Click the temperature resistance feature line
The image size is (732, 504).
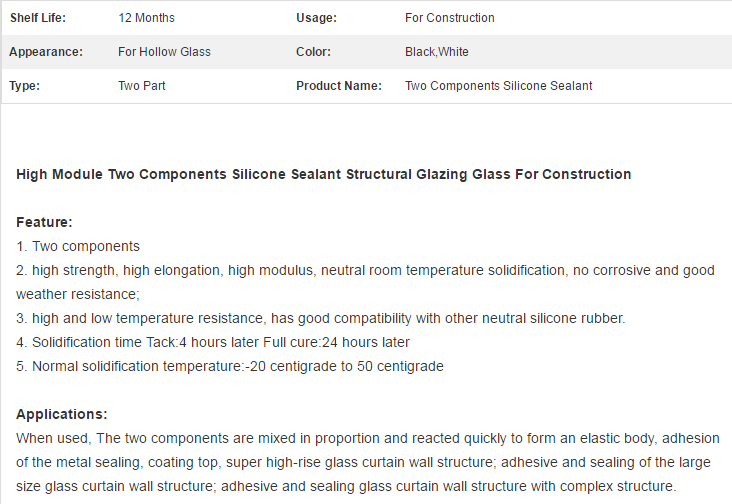tap(321, 318)
